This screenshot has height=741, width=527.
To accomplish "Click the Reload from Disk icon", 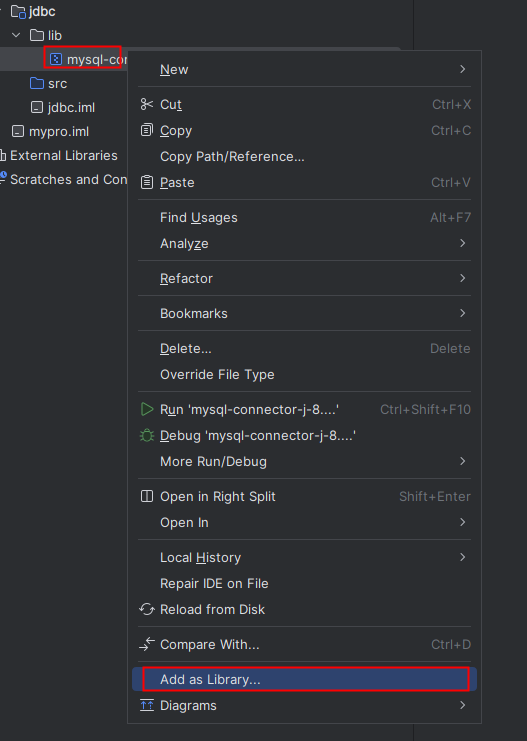I will (147, 609).
